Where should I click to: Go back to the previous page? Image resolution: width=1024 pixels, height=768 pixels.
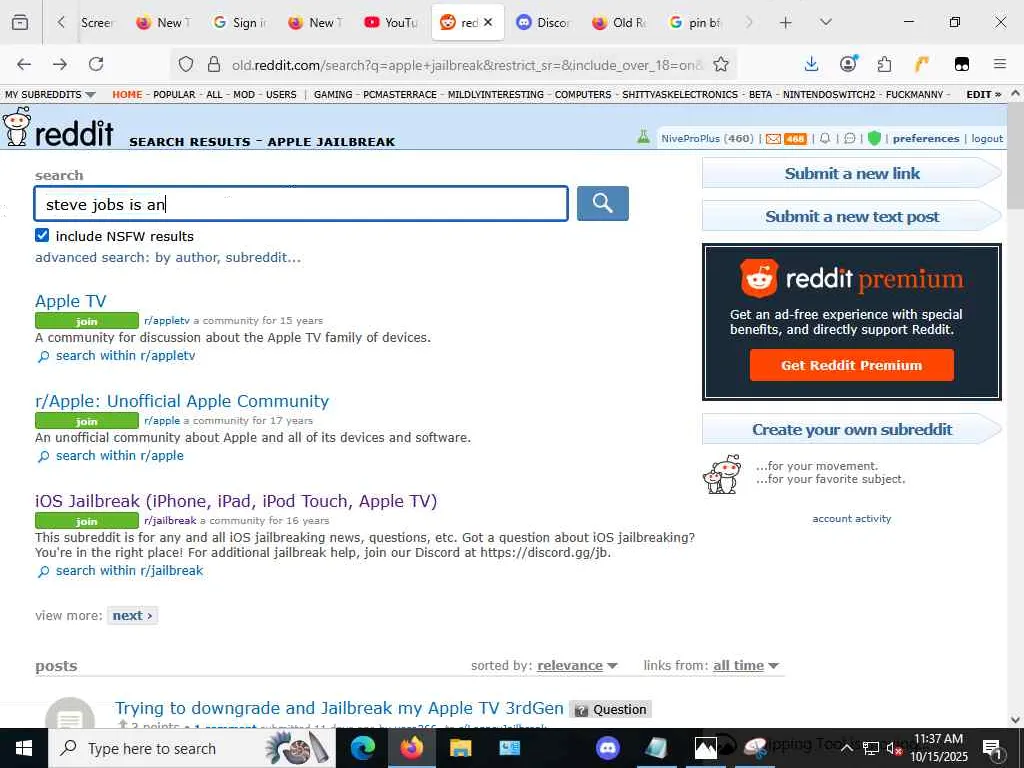(24, 64)
